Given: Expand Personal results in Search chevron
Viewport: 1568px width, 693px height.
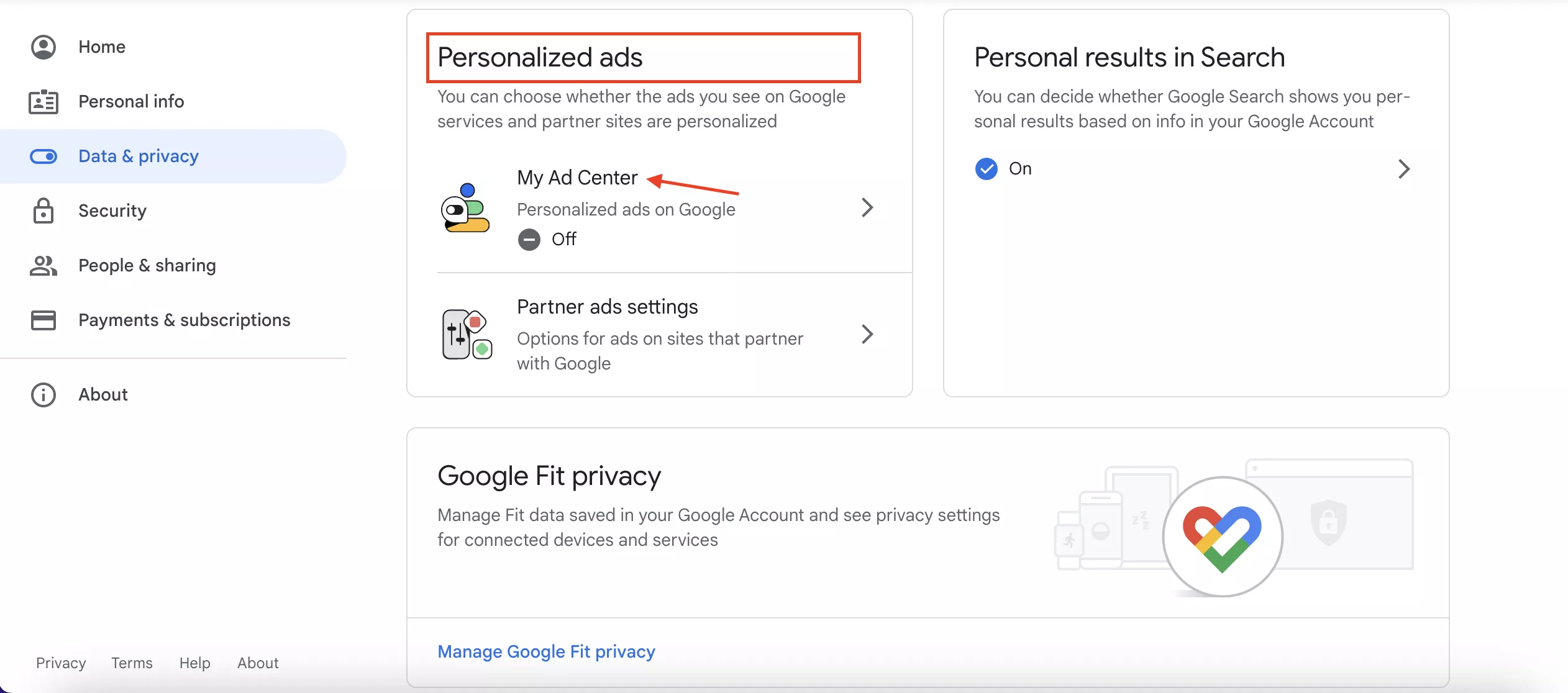Looking at the screenshot, I should 1404,169.
